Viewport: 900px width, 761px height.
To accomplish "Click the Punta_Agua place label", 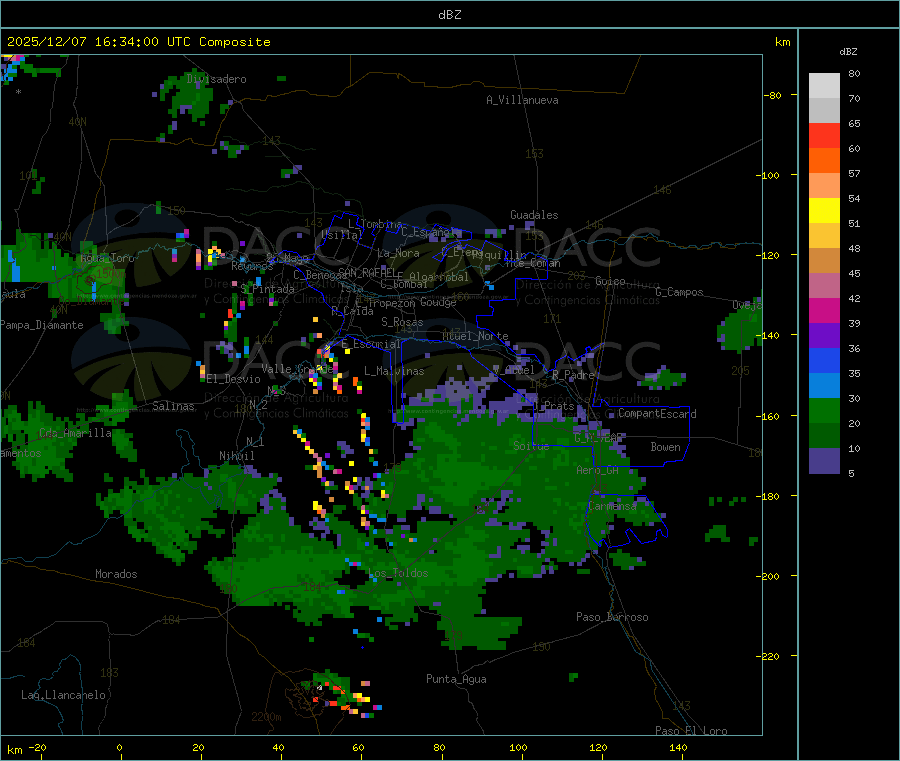I will [x=456, y=679].
